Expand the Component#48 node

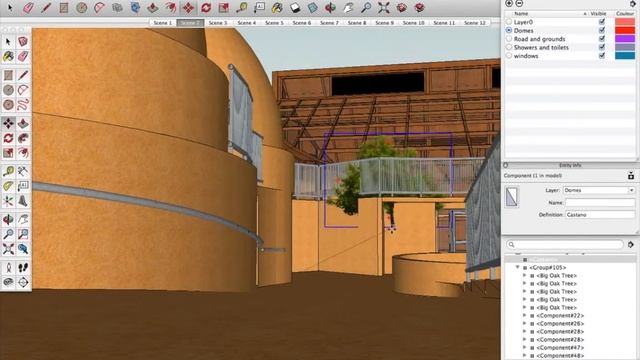pyautogui.click(x=525, y=356)
